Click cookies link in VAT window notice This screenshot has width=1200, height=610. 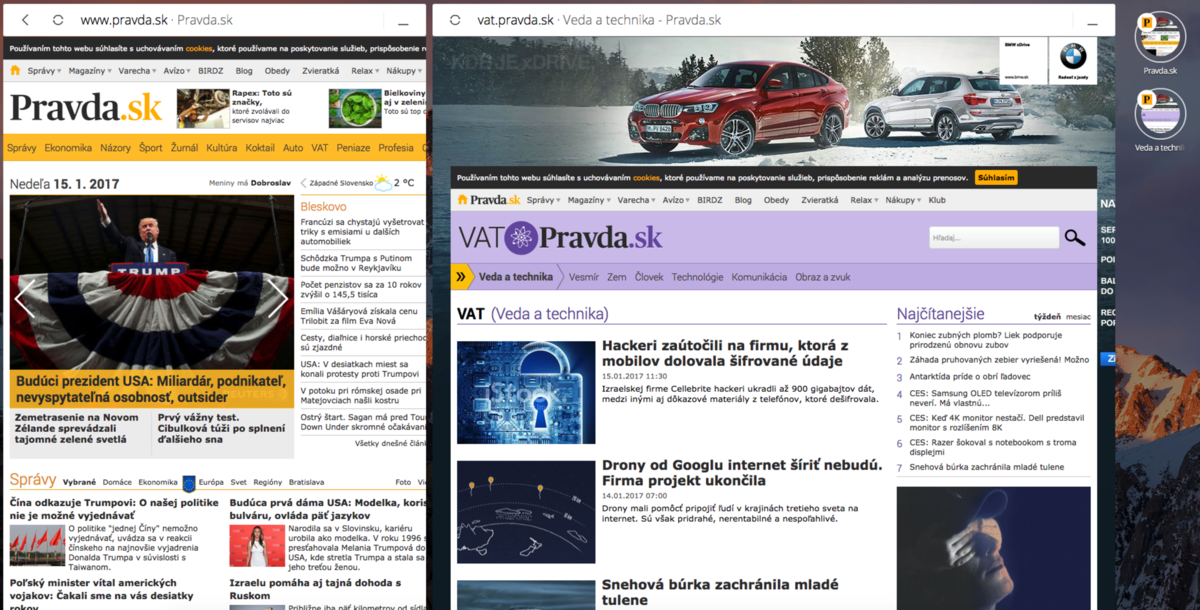pos(646,177)
